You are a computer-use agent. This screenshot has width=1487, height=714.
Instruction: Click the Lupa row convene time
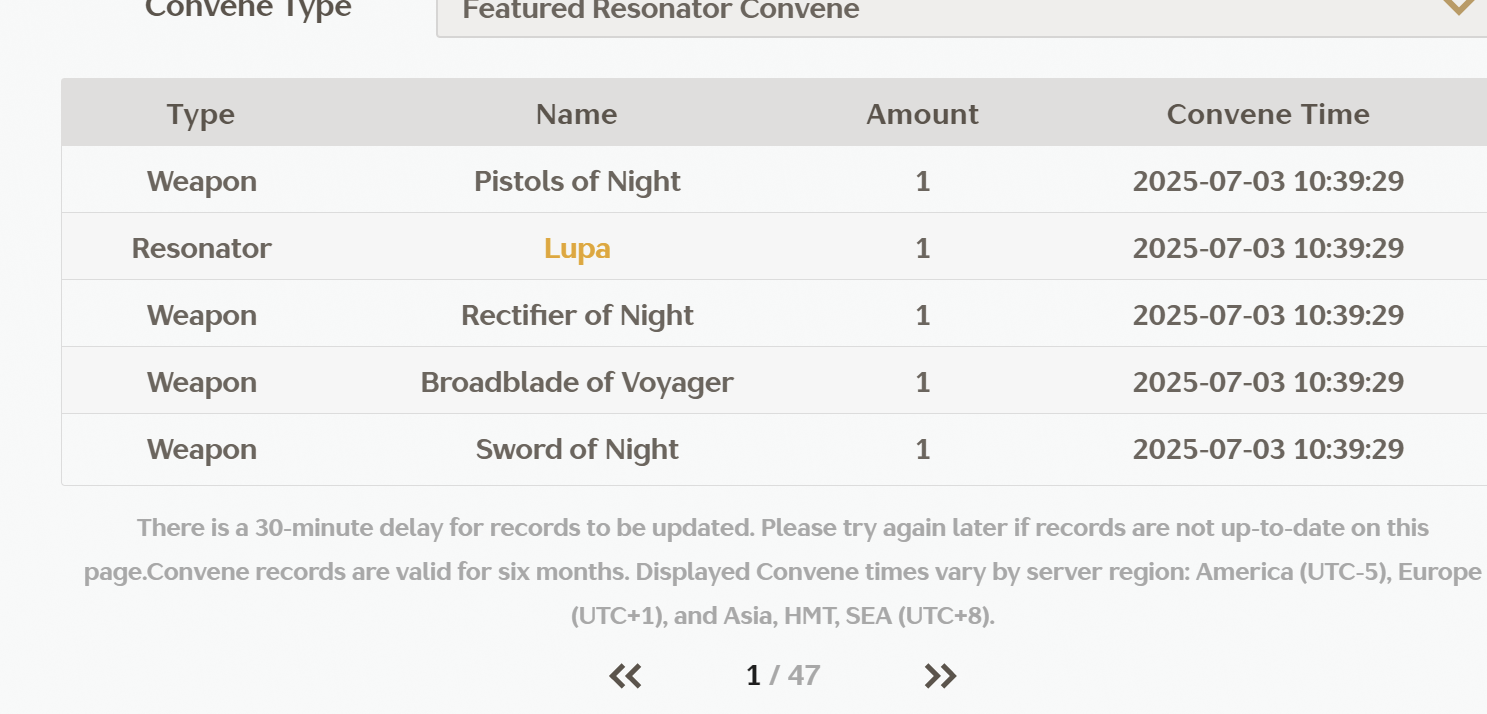point(1268,248)
